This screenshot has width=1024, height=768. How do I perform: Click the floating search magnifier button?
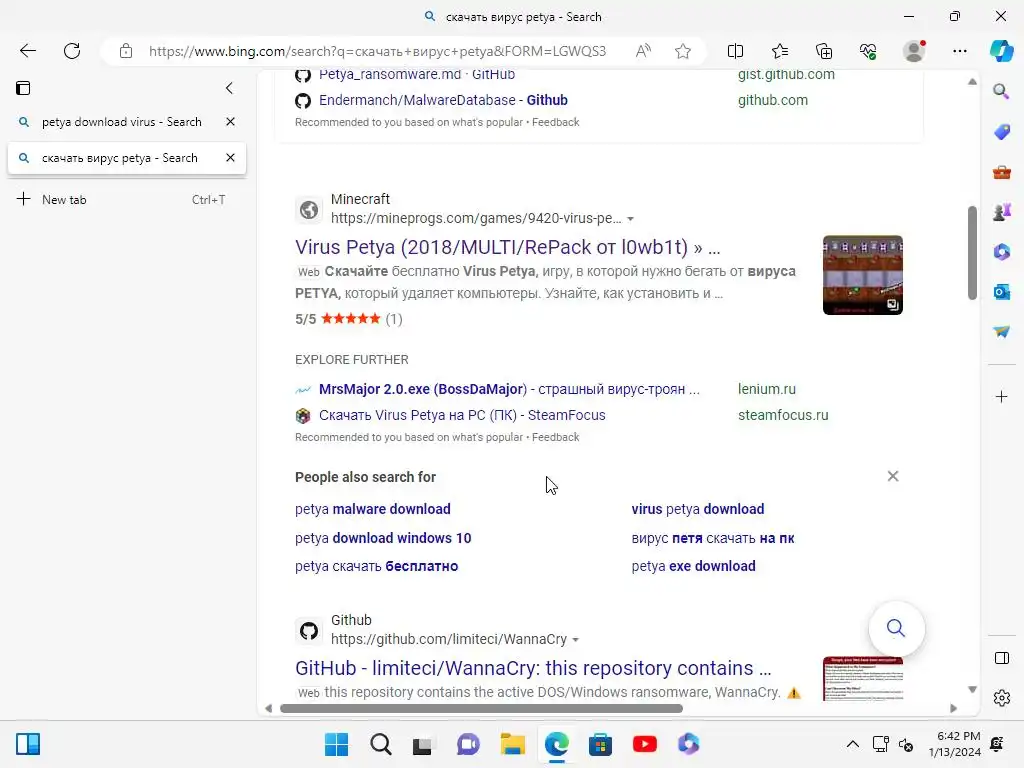(896, 628)
